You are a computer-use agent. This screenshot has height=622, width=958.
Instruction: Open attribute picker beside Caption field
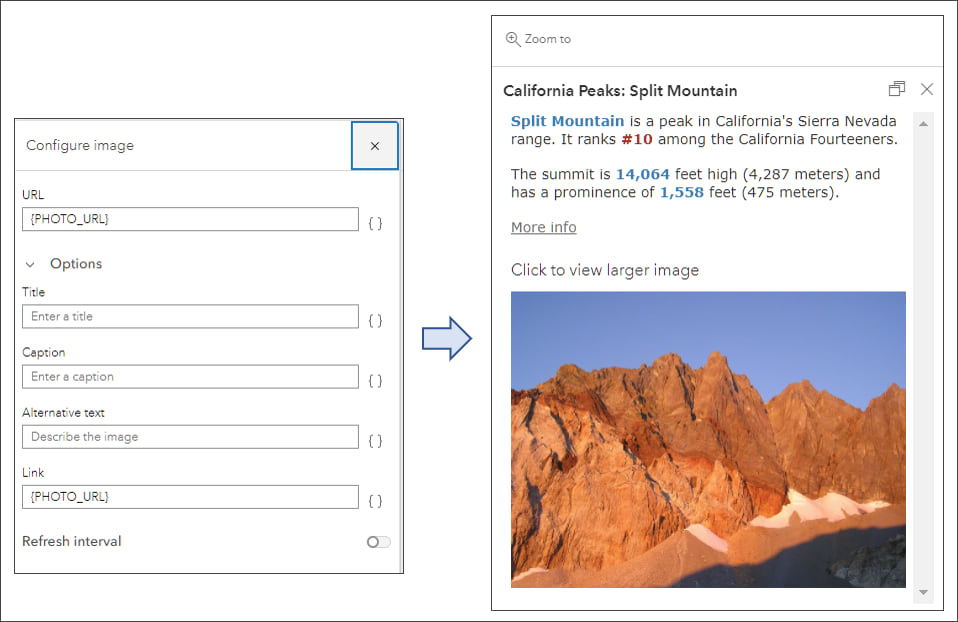click(375, 380)
